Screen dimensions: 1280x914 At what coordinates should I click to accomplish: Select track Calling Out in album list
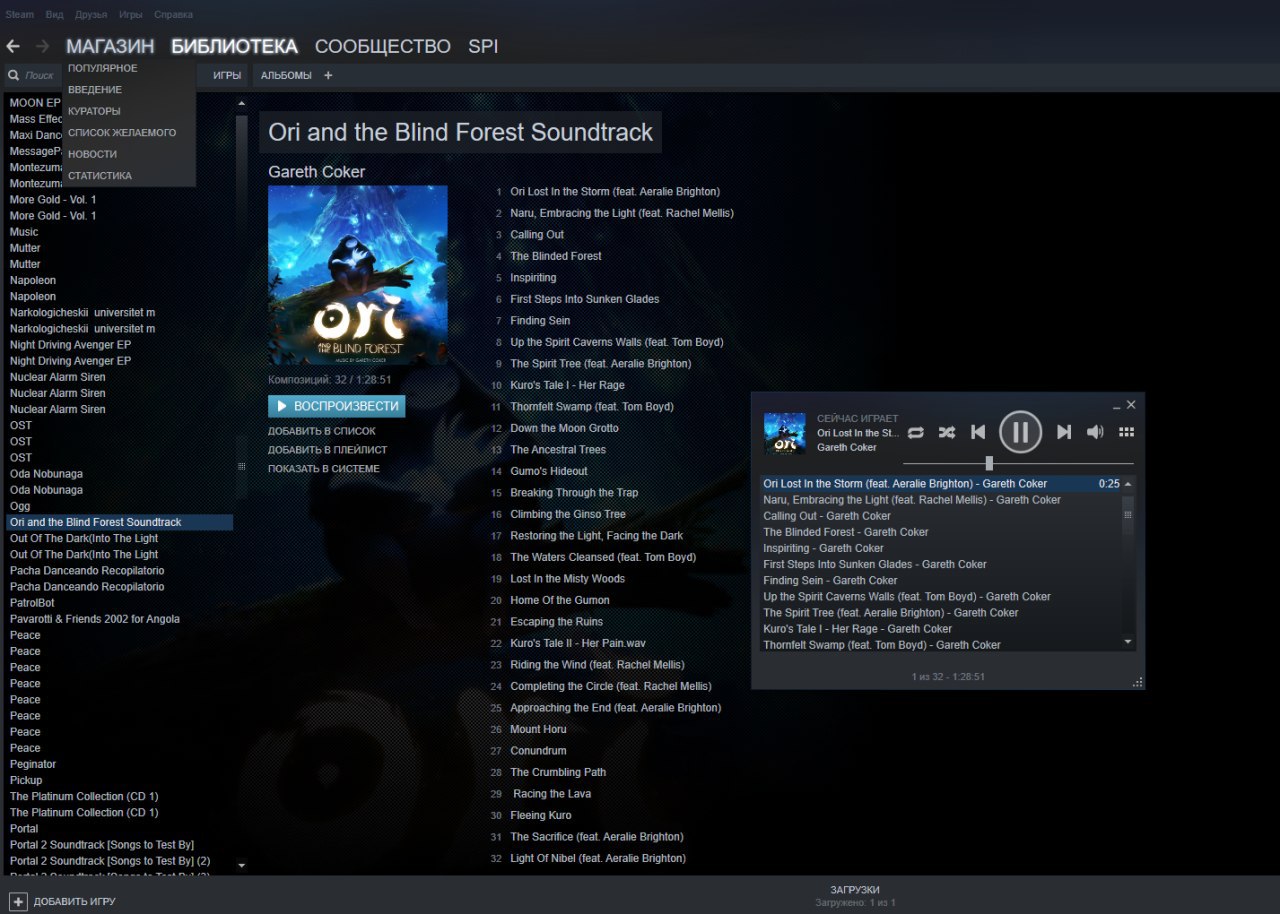tap(537, 235)
